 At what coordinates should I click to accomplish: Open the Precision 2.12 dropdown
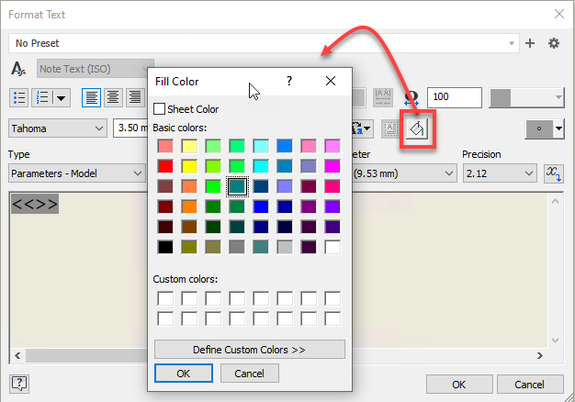[x=500, y=173]
